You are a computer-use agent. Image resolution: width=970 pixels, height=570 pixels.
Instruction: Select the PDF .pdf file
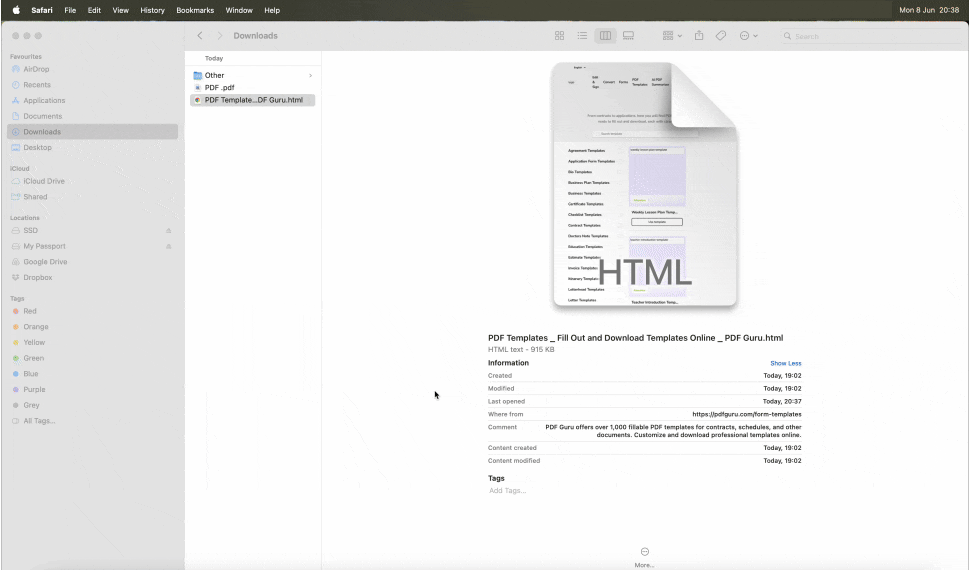[252, 88]
